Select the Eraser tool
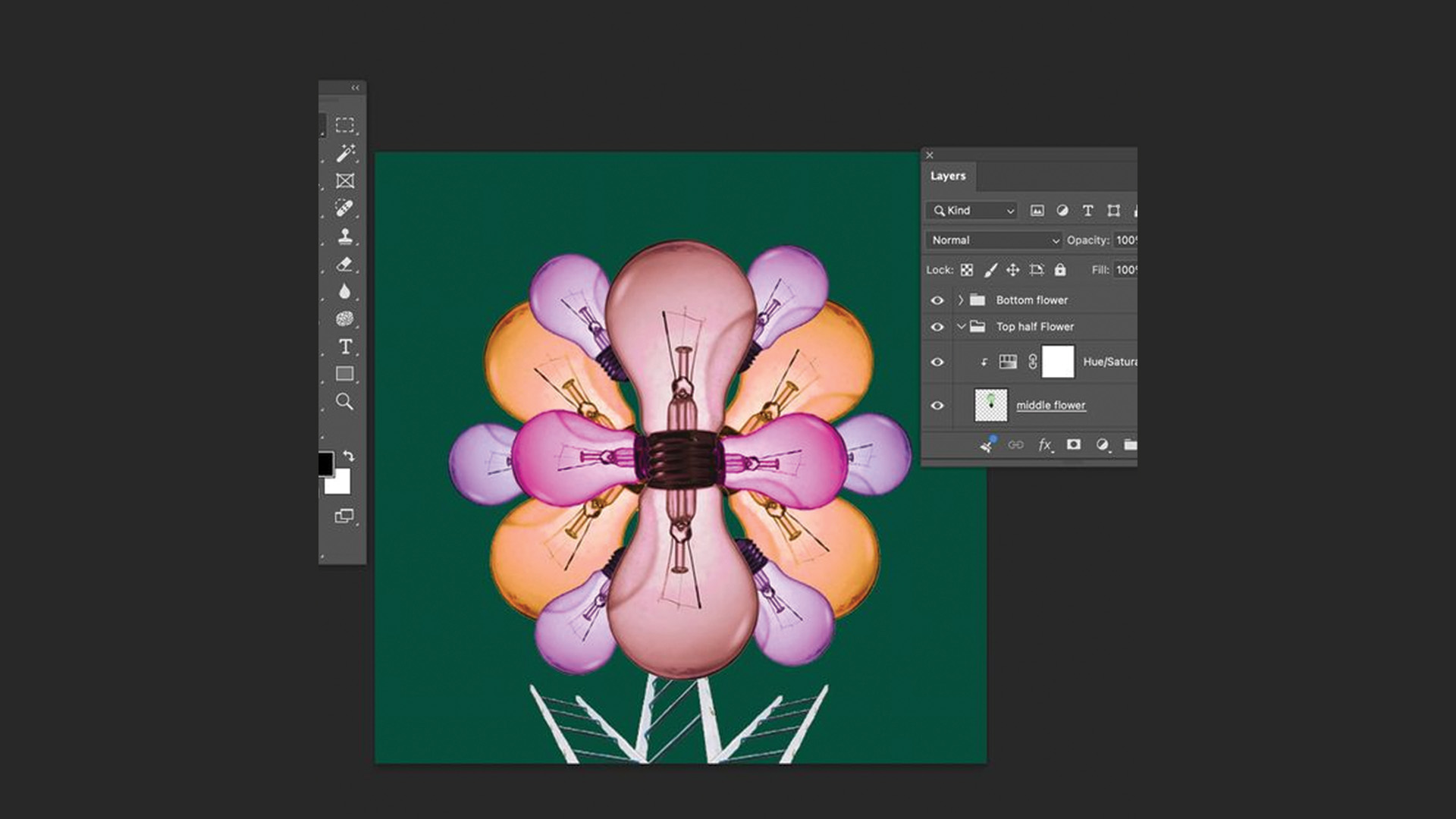Screen dimensions: 1456x819 click(345, 264)
